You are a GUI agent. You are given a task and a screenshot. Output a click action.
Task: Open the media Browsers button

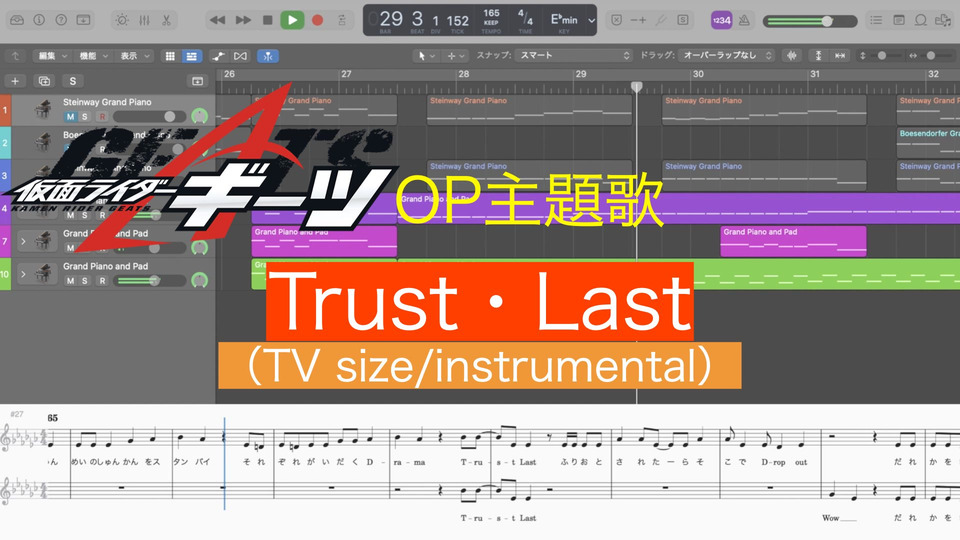coord(943,20)
